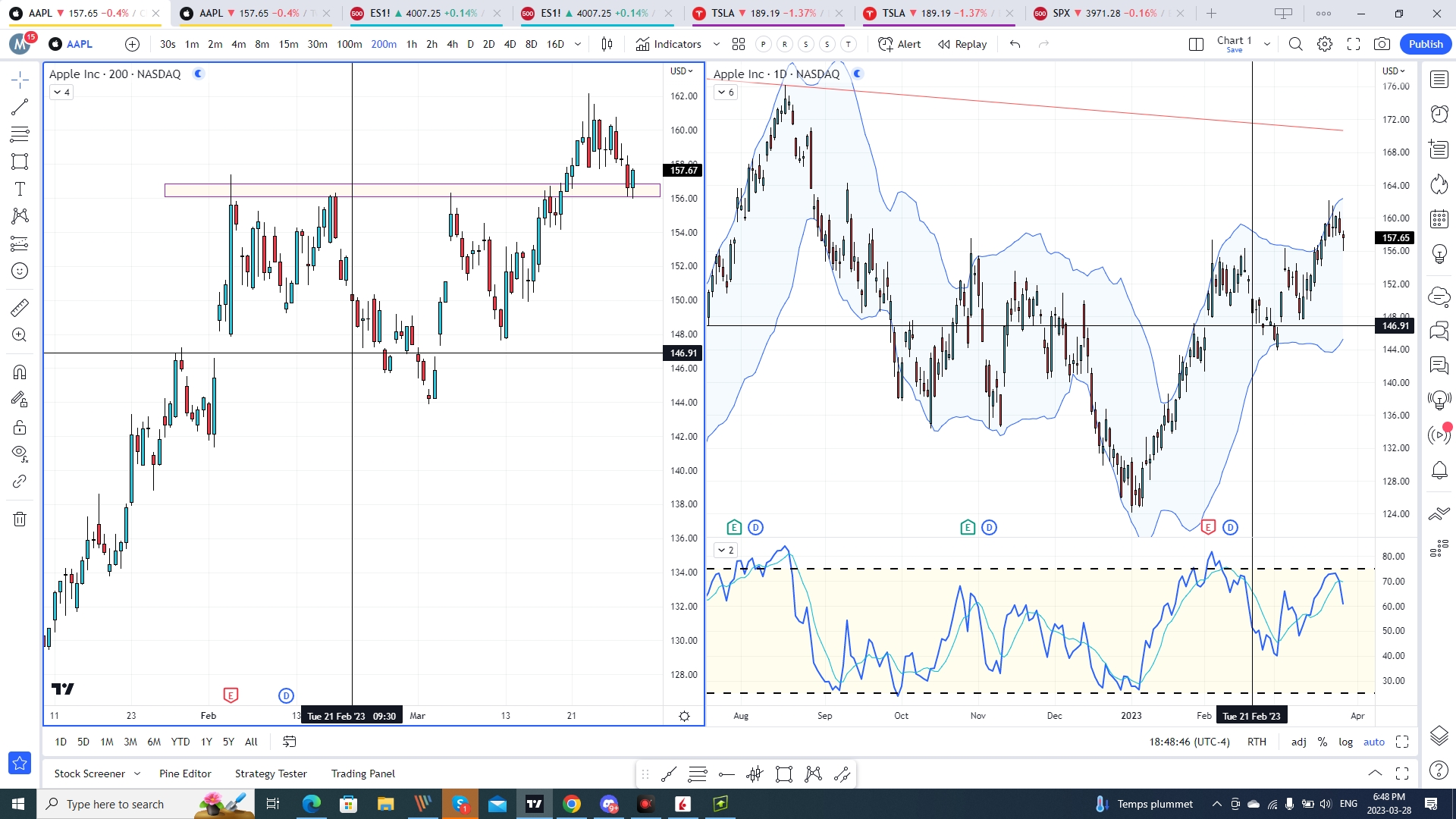Screen dimensions: 1456x819
Task: Toggle stay in drawing mode
Action: pyautogui.click(x=20, y=399)
